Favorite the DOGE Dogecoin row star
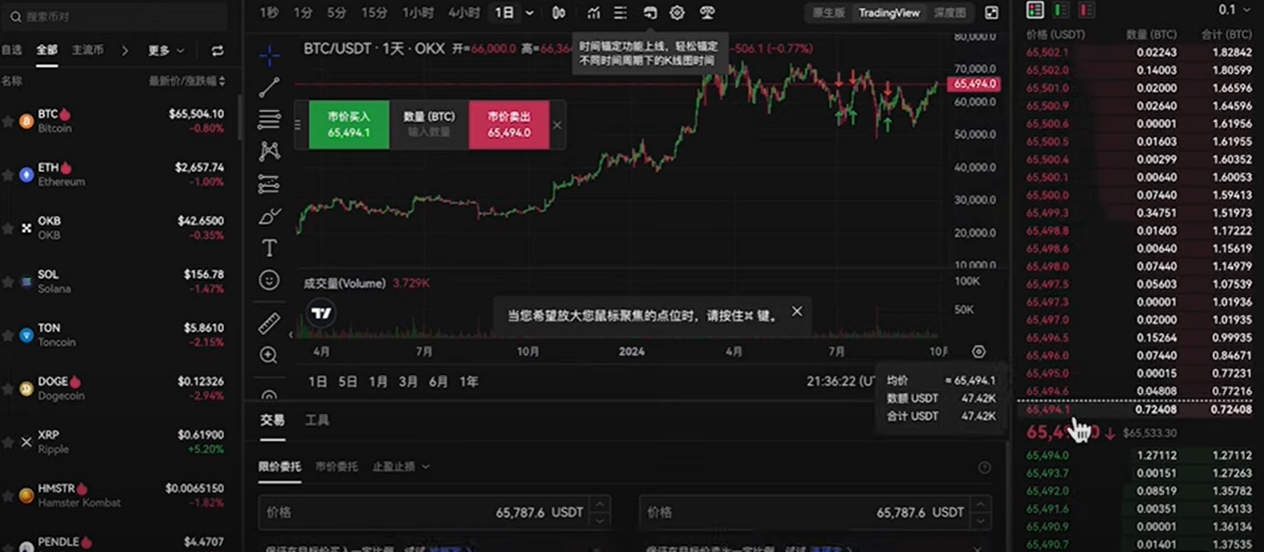1264x552 pixels. tap(9, 388)
